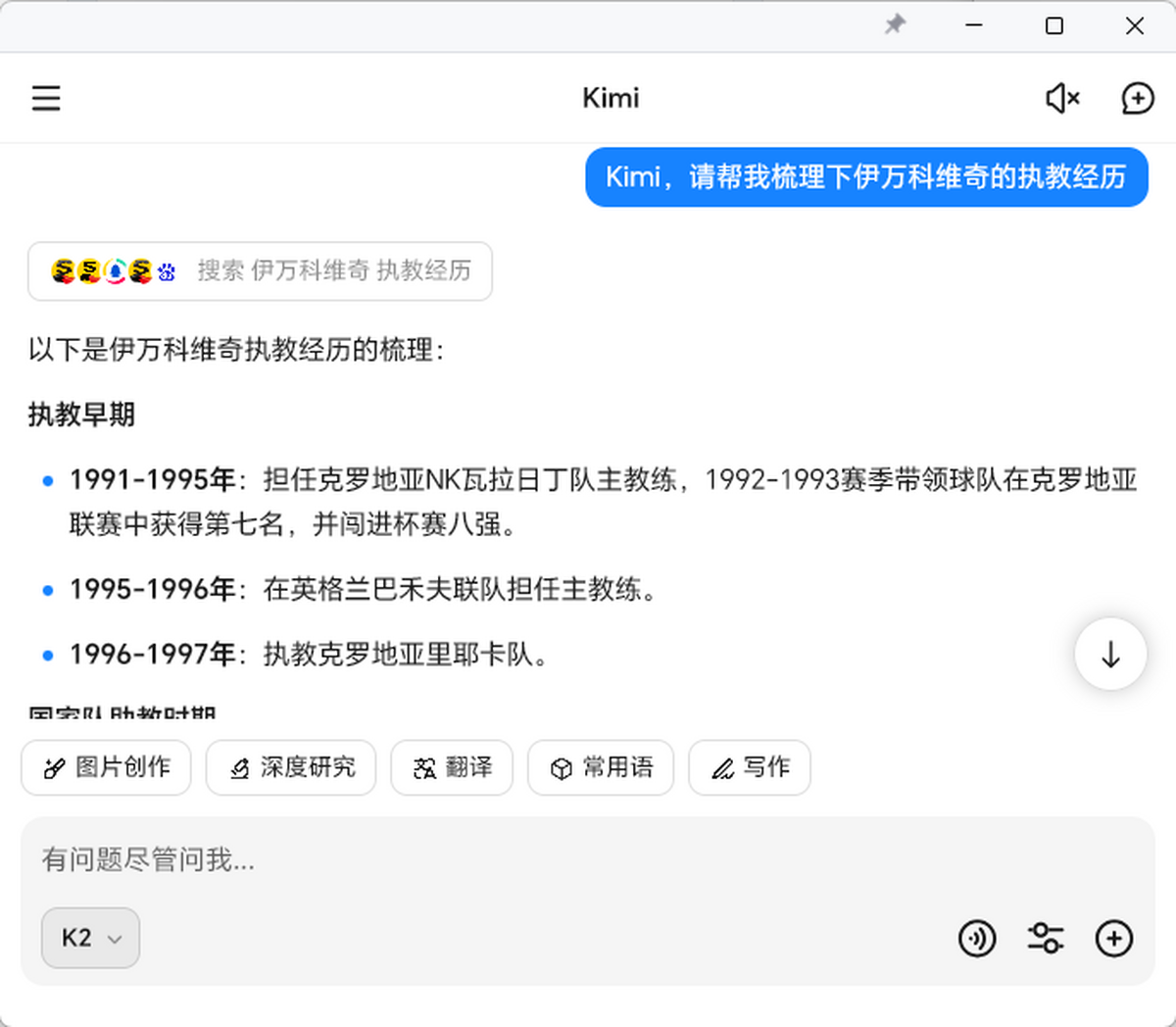Click the Kimi title in header
Viewport: 1176px width, 1027px height.
coord(610,98)
